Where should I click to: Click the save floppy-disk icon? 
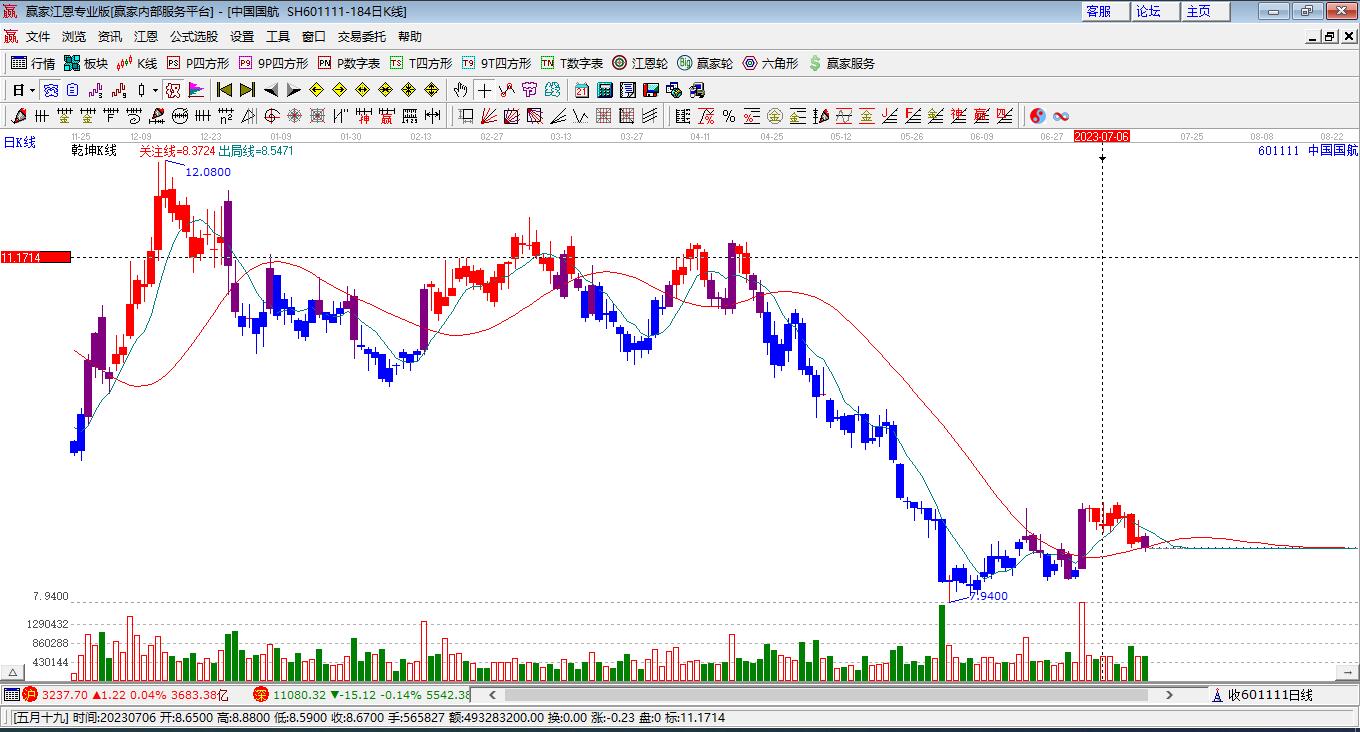pos(651,90)
